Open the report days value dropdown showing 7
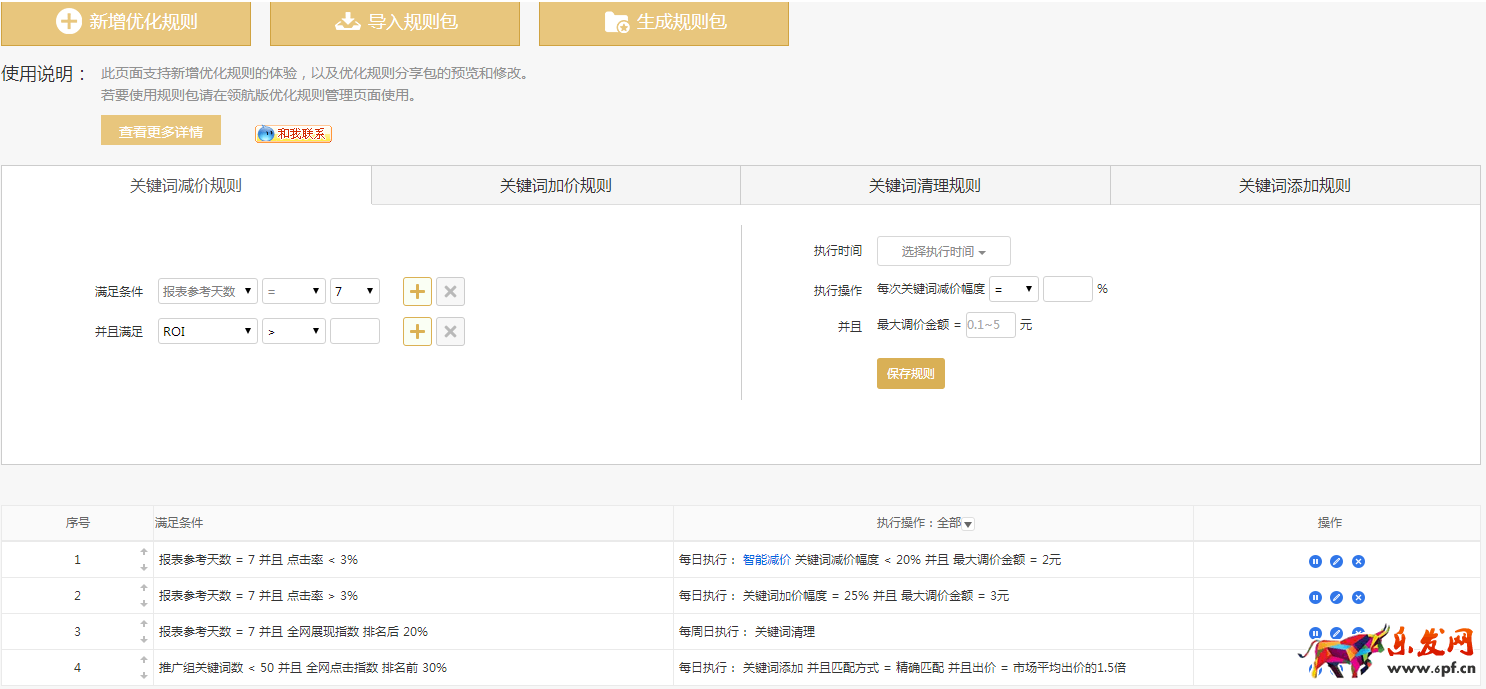This screenshot has width=1486, height=689. click(355, 292)
